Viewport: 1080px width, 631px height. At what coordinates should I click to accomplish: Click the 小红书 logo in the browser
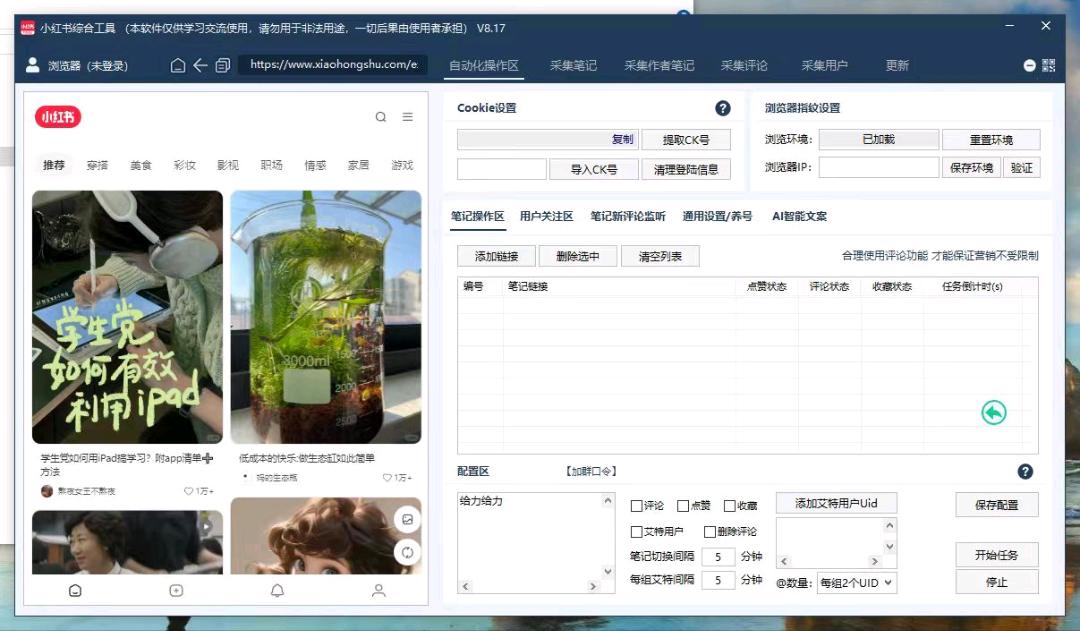click(58, 117)
